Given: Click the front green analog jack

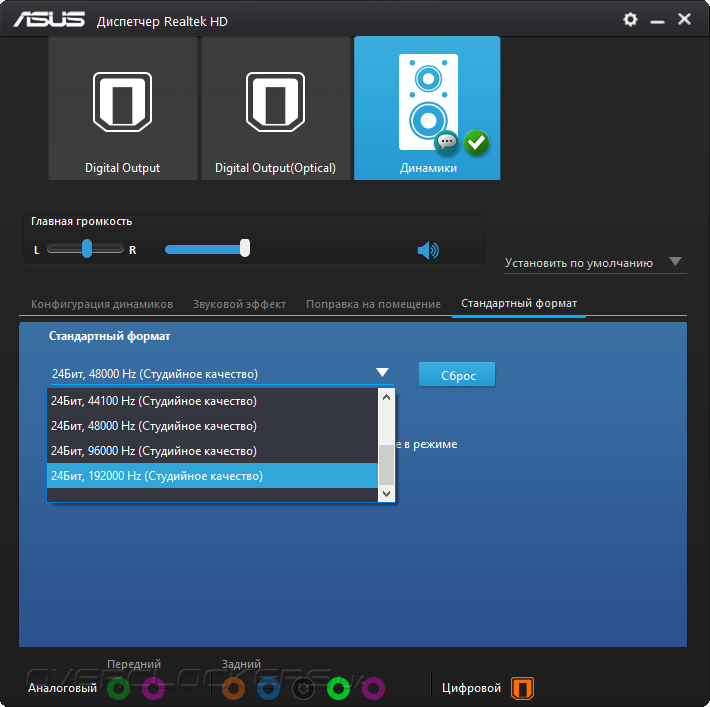Looking at the screenshot, I should 118,688.
